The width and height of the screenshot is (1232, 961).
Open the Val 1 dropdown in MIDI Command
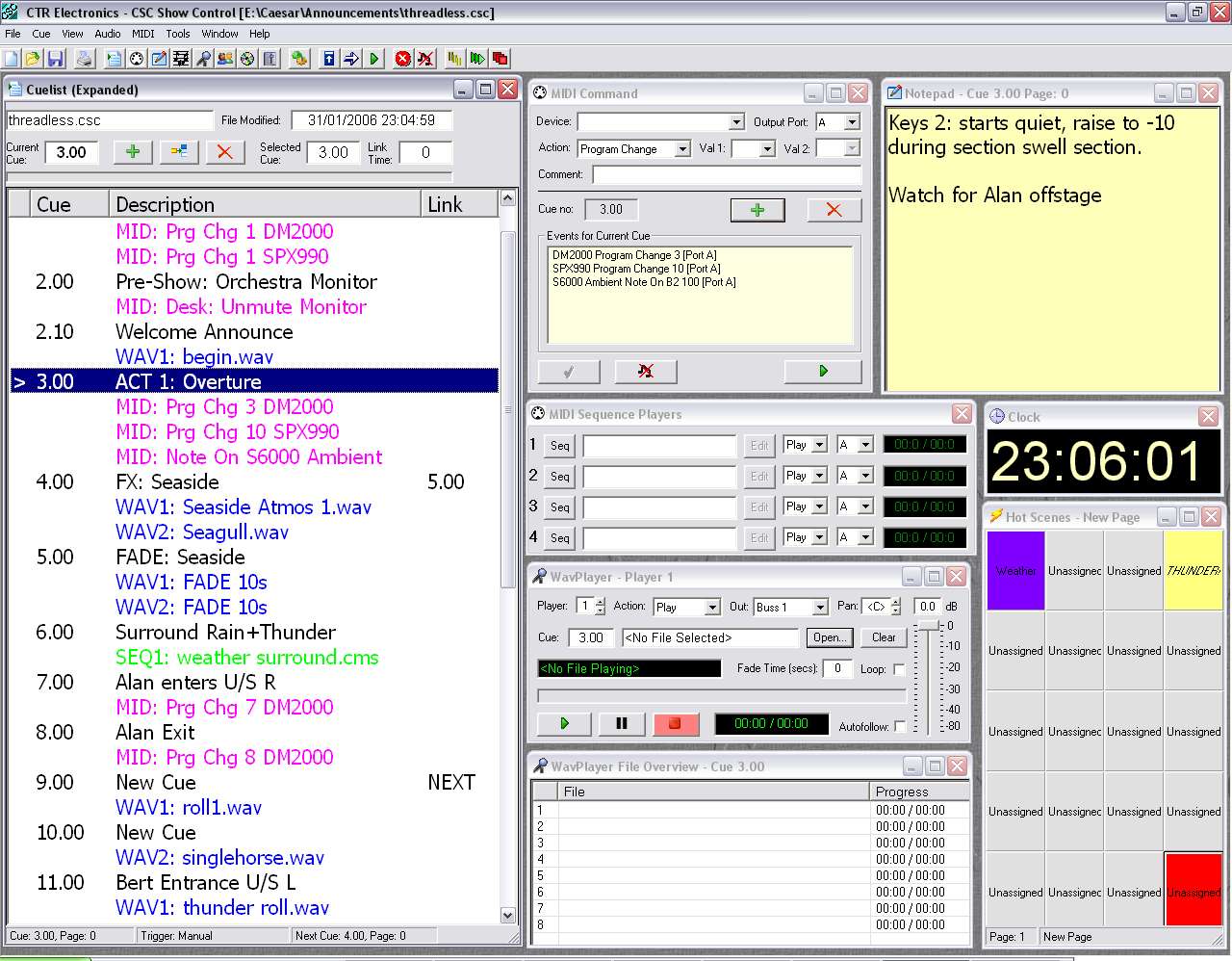[767, 149]
